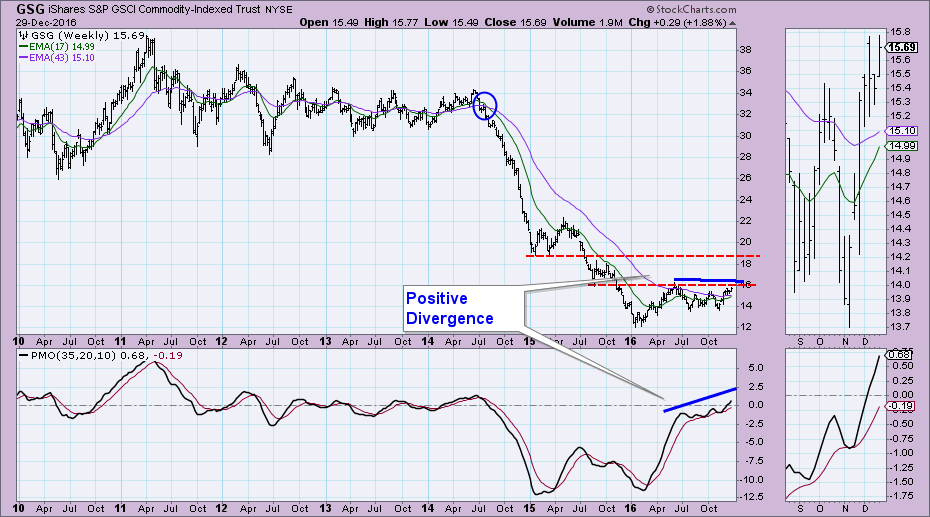Click the 15.8 level on the zoom thumbnail axis
Image resolution: width=930 pixels, height=517 pixels.
(900, 31)
